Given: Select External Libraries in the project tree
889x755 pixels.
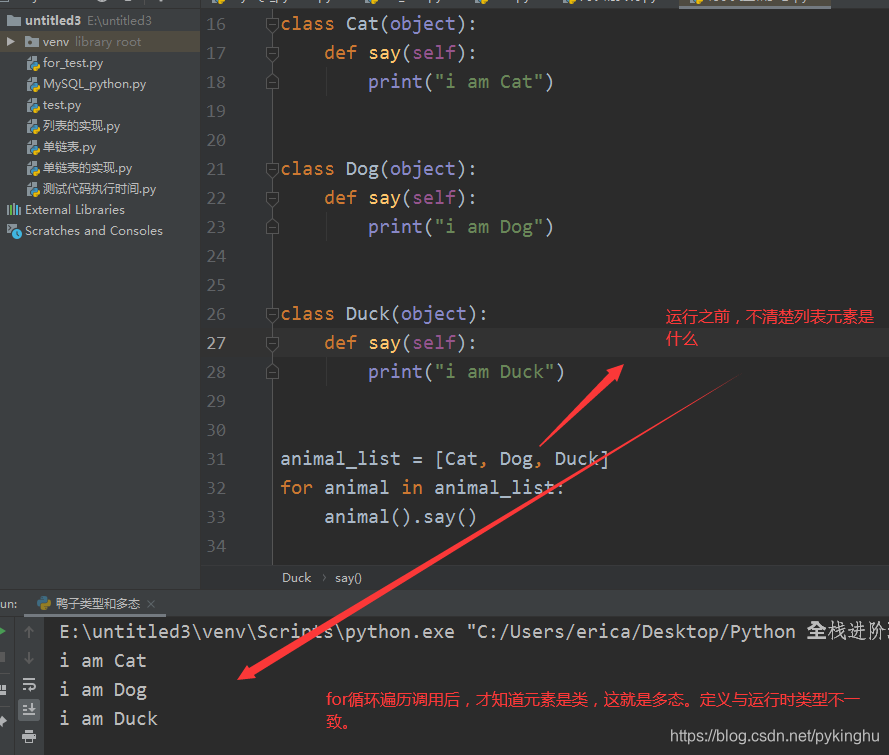Looking at the screenshot, I should tap(75, 210).
